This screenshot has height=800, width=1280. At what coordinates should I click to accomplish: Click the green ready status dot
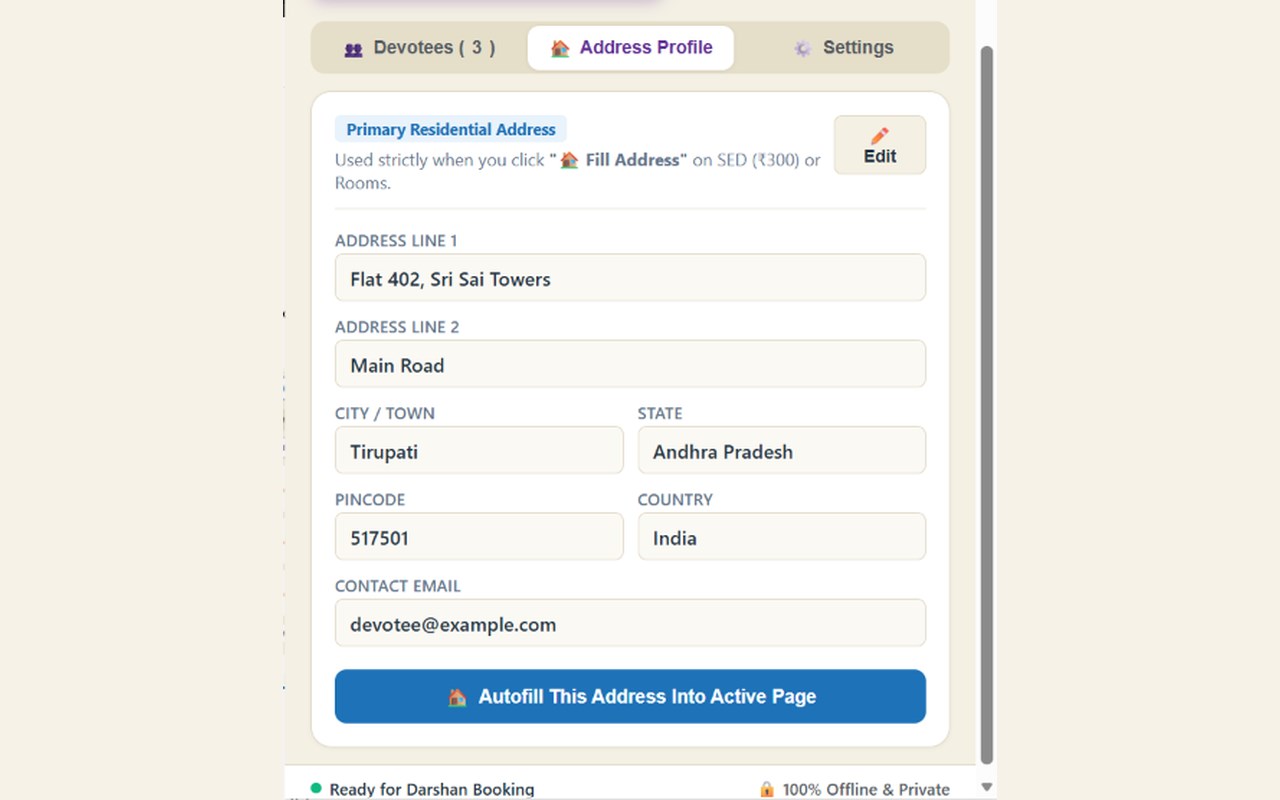[316, 788]
